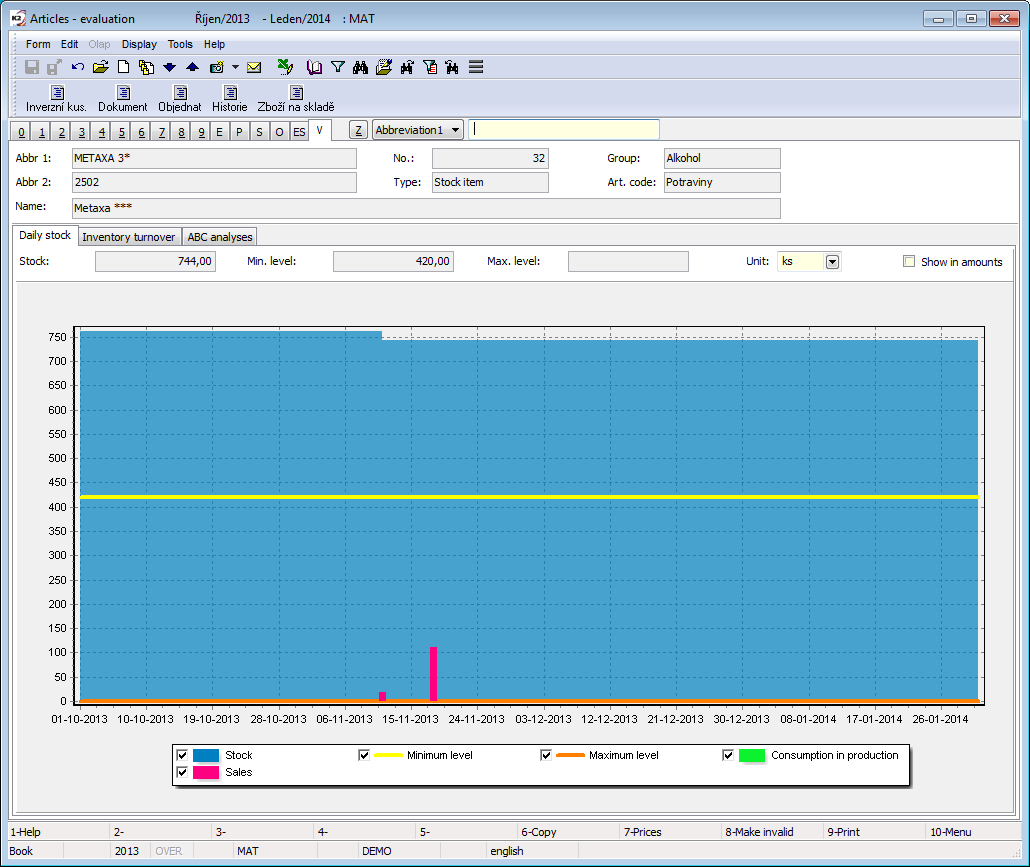Image resolution: width=1030 pixels, height=867 pixels.
Task: Click the yellow Minimum level legend swatch
Action: pos(387,755)
